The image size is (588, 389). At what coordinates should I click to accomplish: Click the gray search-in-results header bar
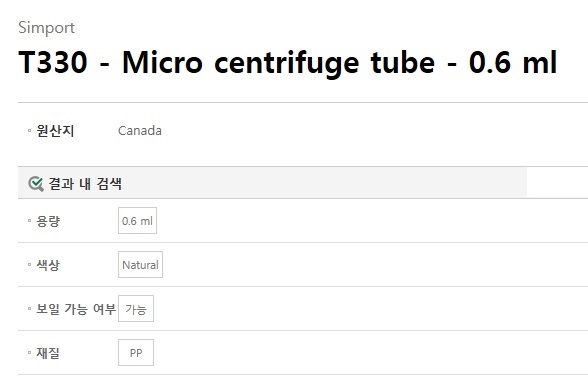pos(272,183)
